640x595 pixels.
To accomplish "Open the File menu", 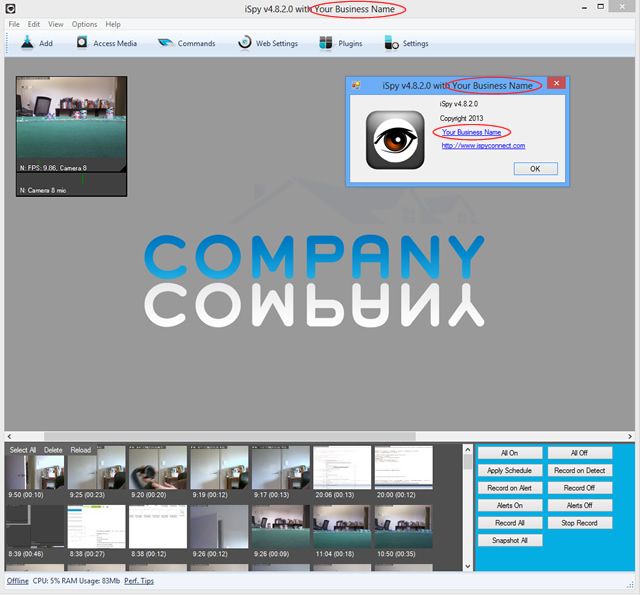I will [14, 24].
